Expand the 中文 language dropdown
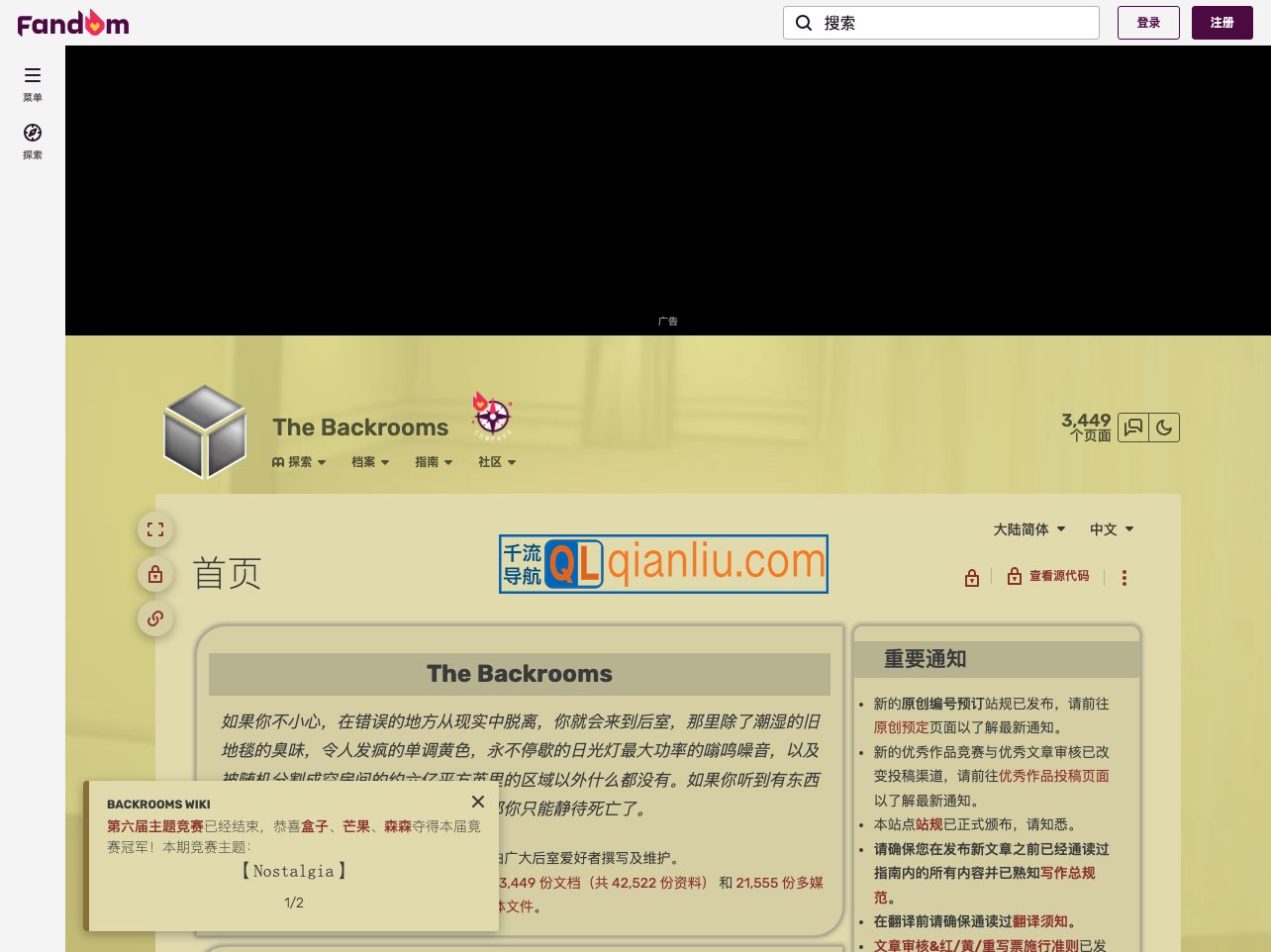 pos(1111,529)
